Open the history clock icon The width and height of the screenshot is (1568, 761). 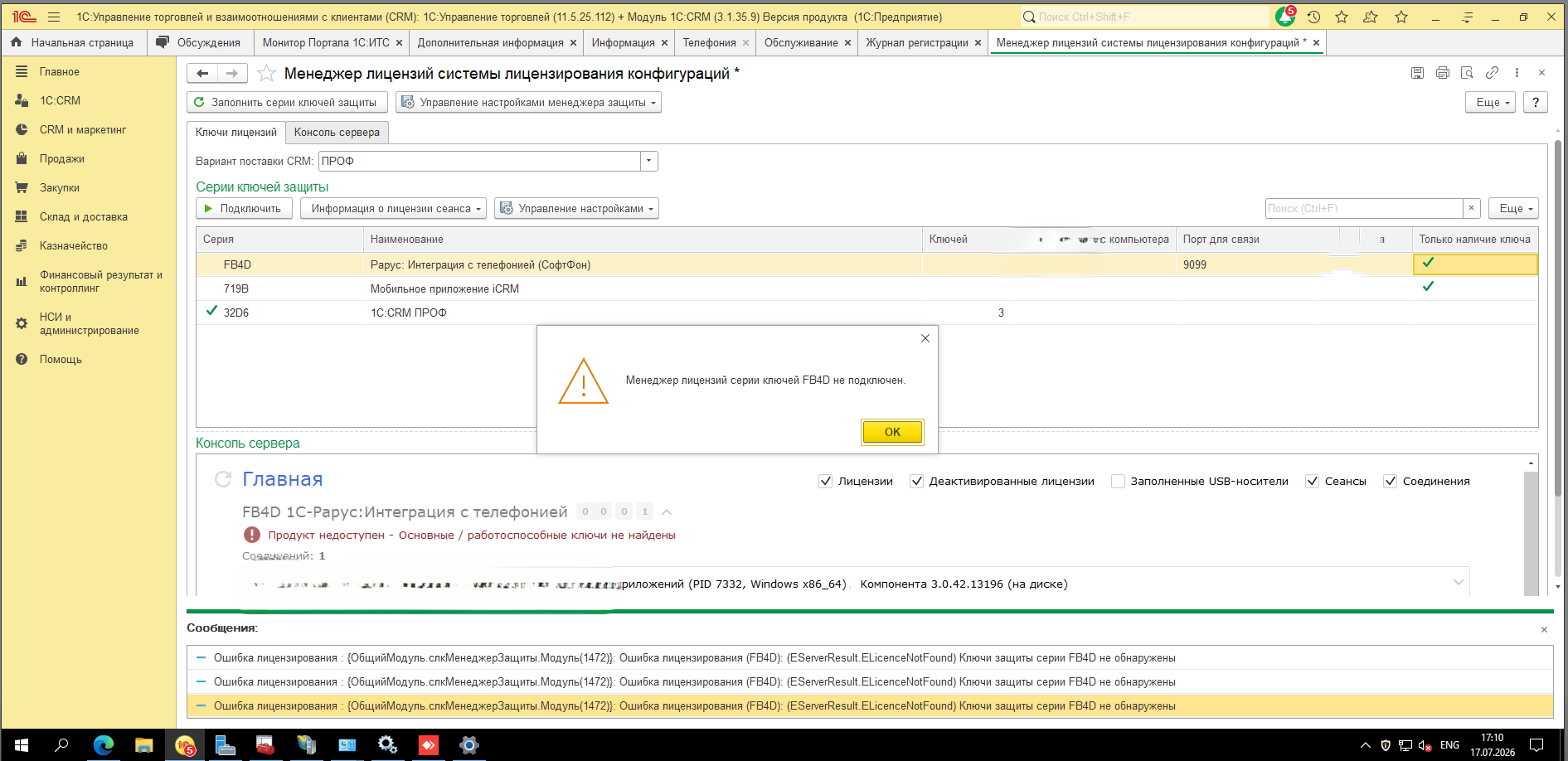click(x=1313, y=17)
